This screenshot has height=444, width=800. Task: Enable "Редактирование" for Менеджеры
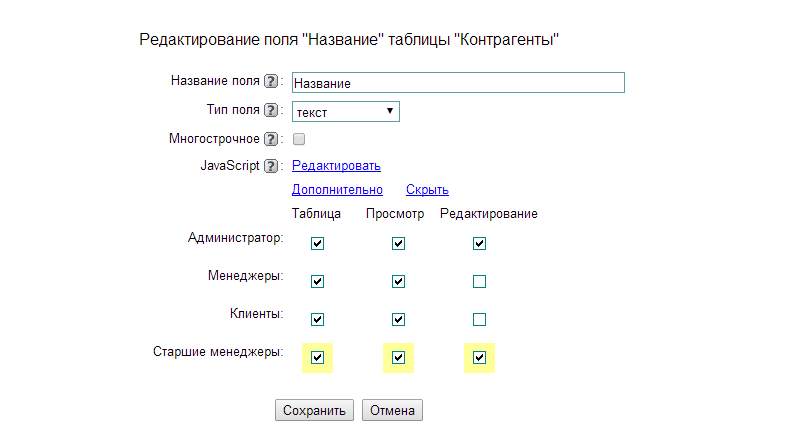[479, 282]
